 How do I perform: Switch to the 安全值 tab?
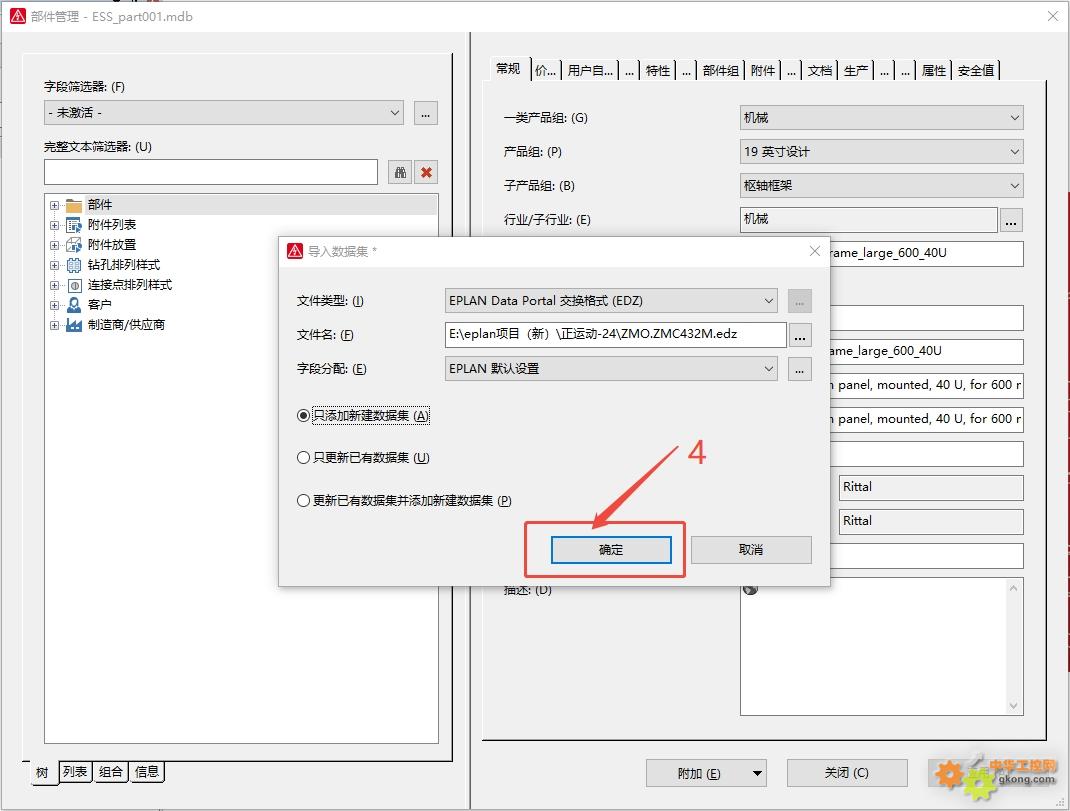coord(976,70)
